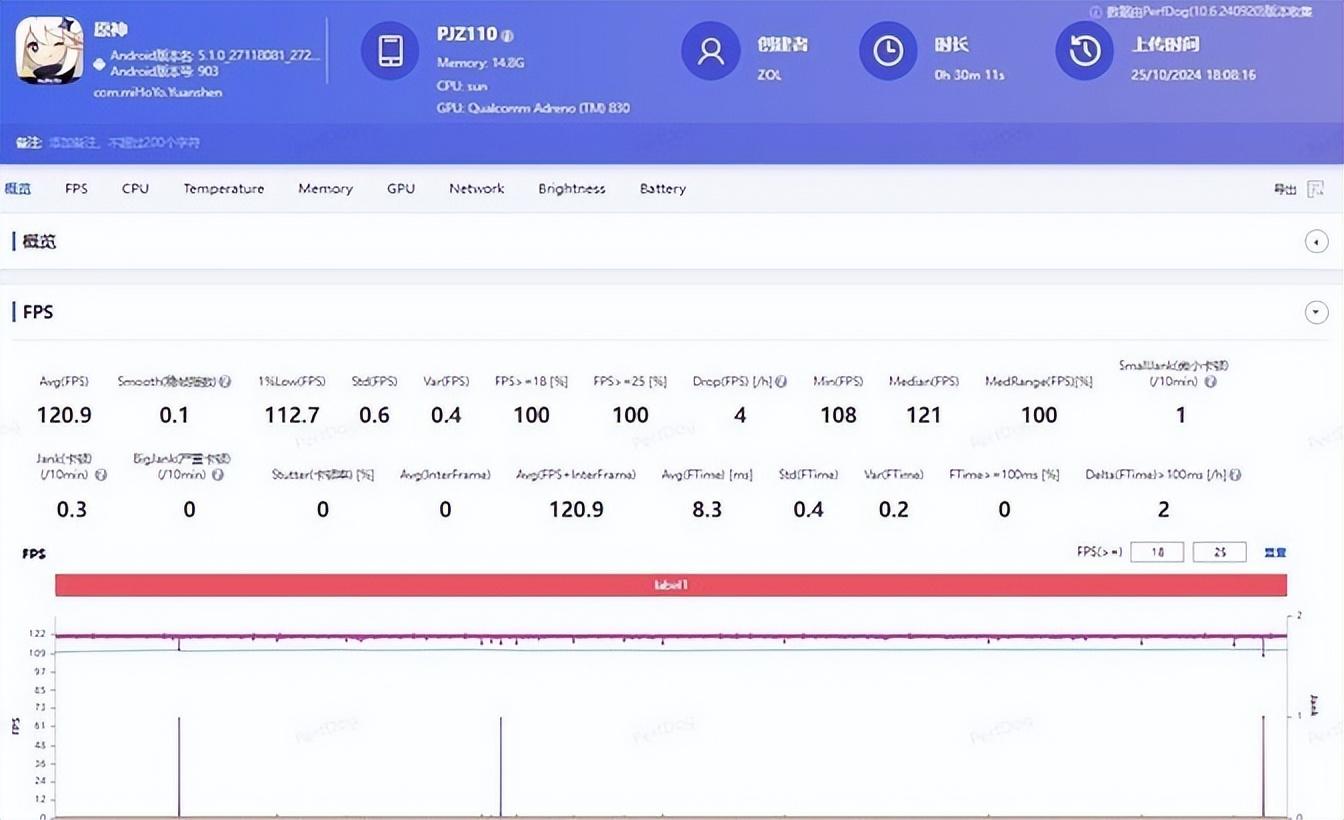Viewport: 1344px width, 820px height.
Task: Click the help icon next to Smooth
Action: (225, 381)
